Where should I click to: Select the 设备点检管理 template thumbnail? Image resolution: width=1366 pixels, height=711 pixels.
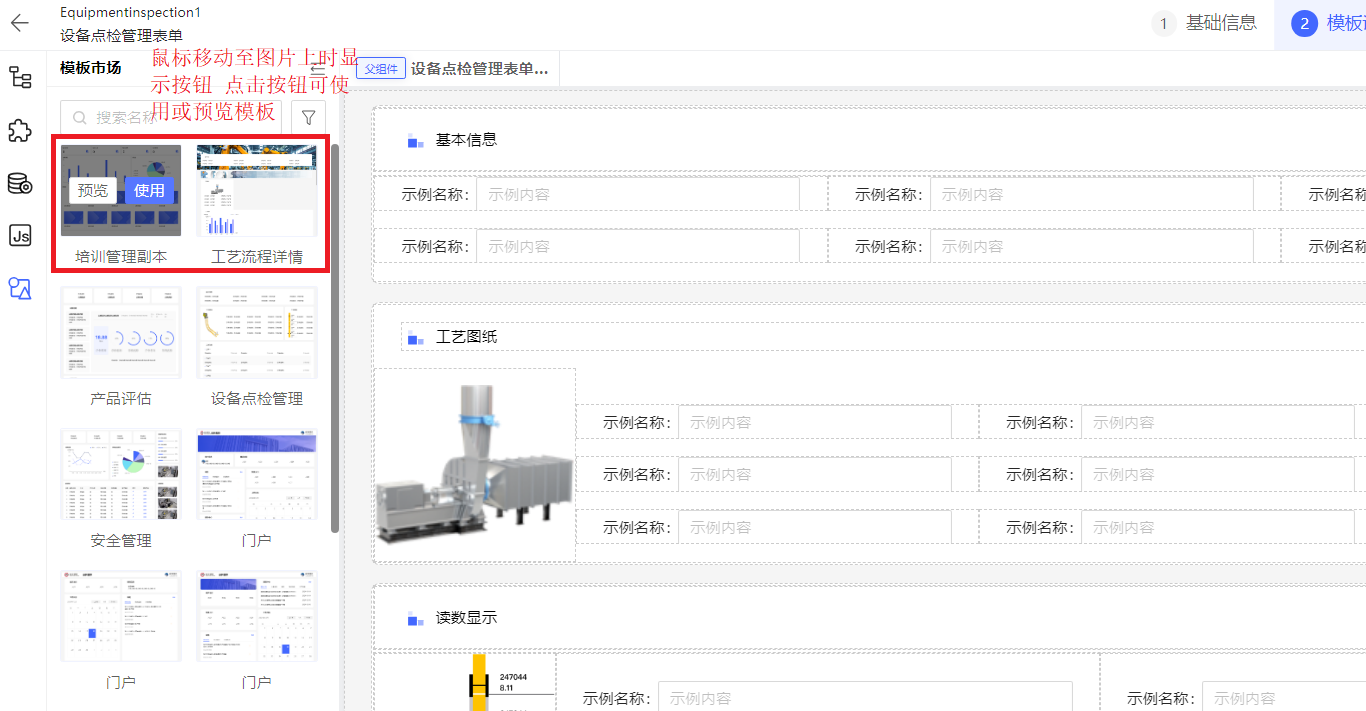[x=257, y=333]
